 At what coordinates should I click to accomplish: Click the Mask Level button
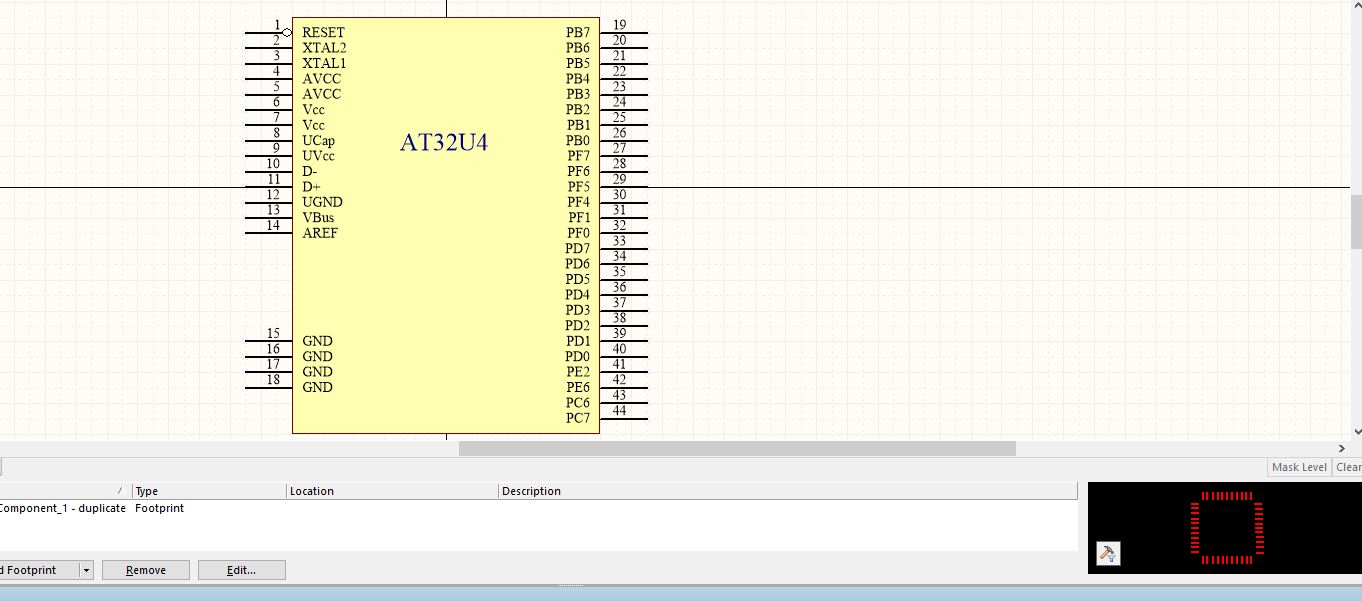coord(1299,467)
